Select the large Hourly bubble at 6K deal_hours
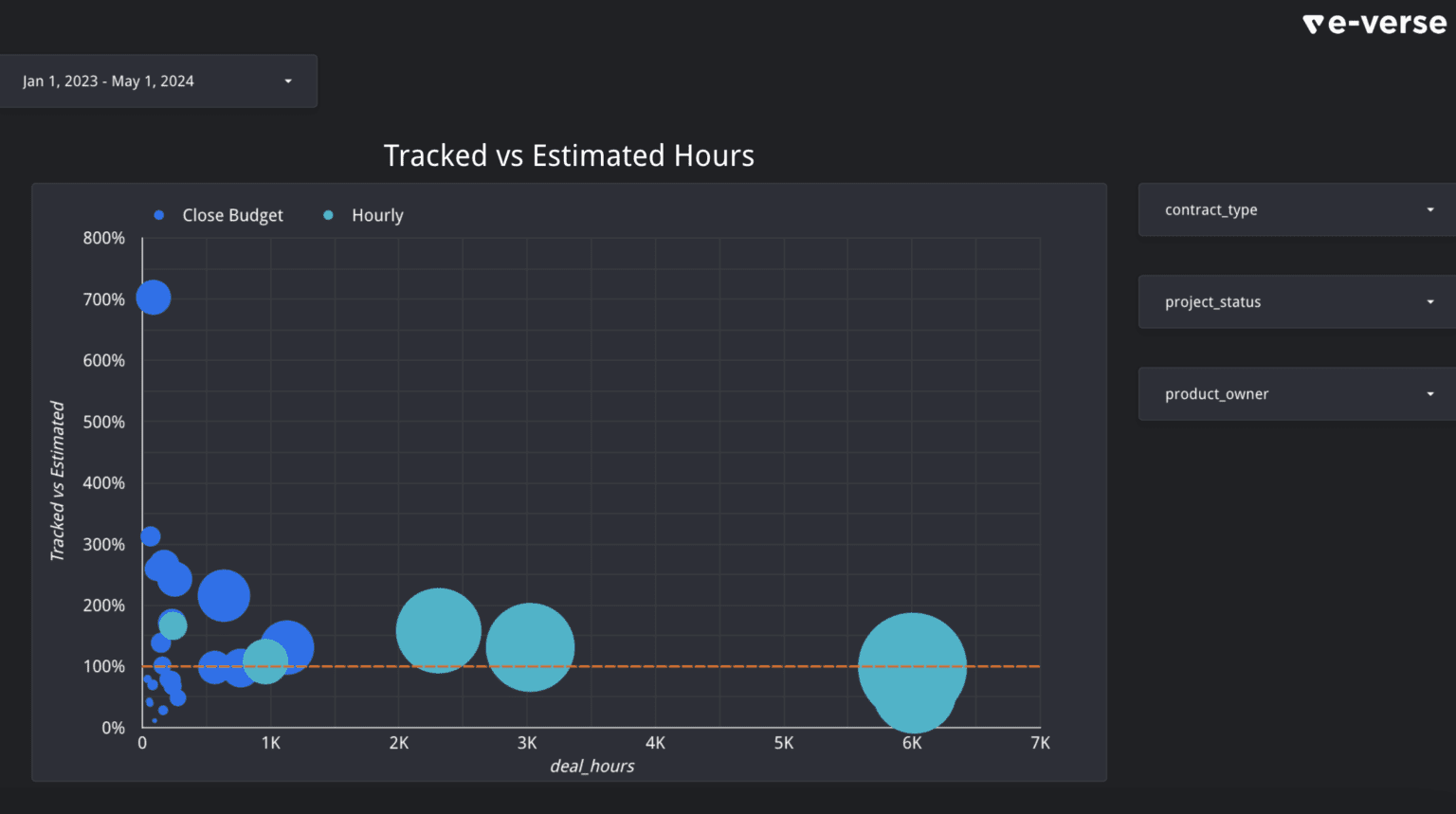This screenshot has width=1456, height=814. pos(912,667)
